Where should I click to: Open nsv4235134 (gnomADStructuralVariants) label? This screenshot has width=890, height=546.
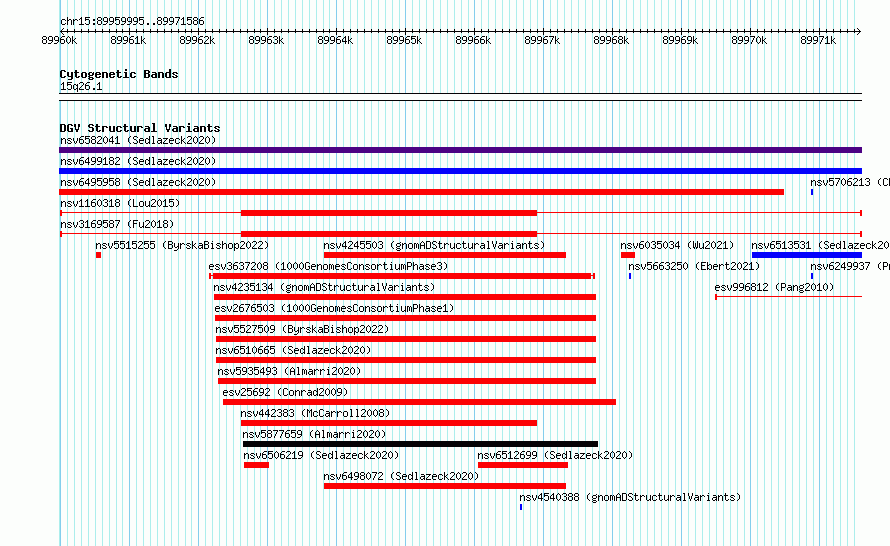[324, 287]
